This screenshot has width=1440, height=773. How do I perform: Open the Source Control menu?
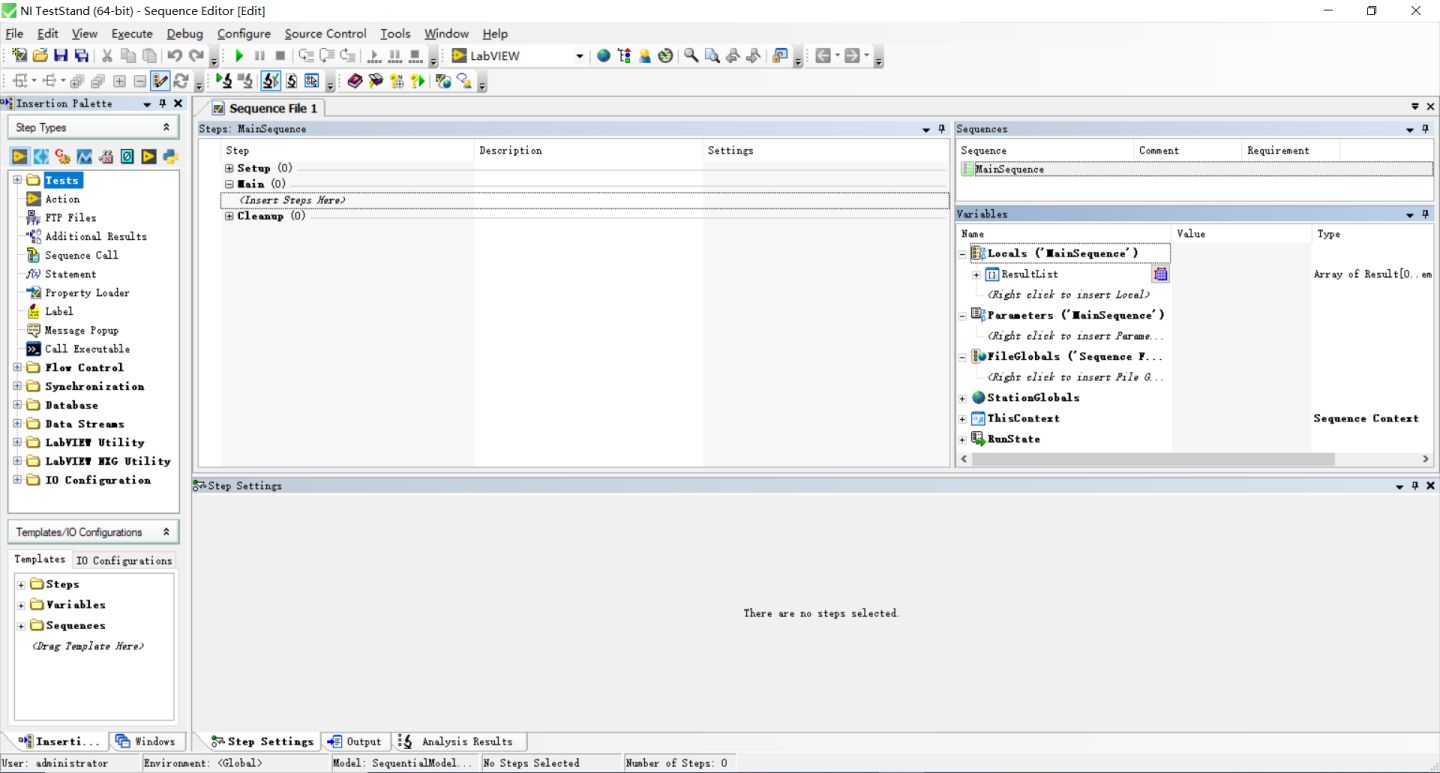point(325,34)
